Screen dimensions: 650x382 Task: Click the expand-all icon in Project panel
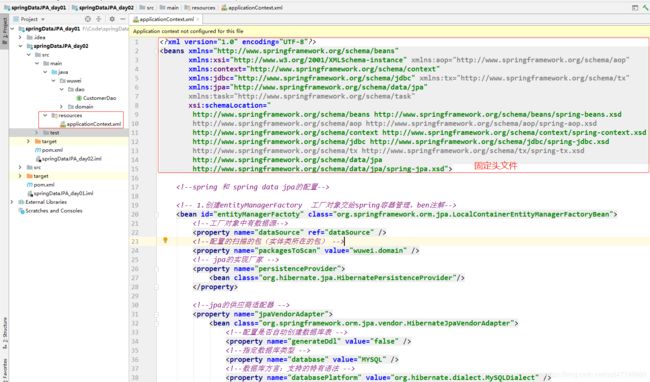[99, 19]
